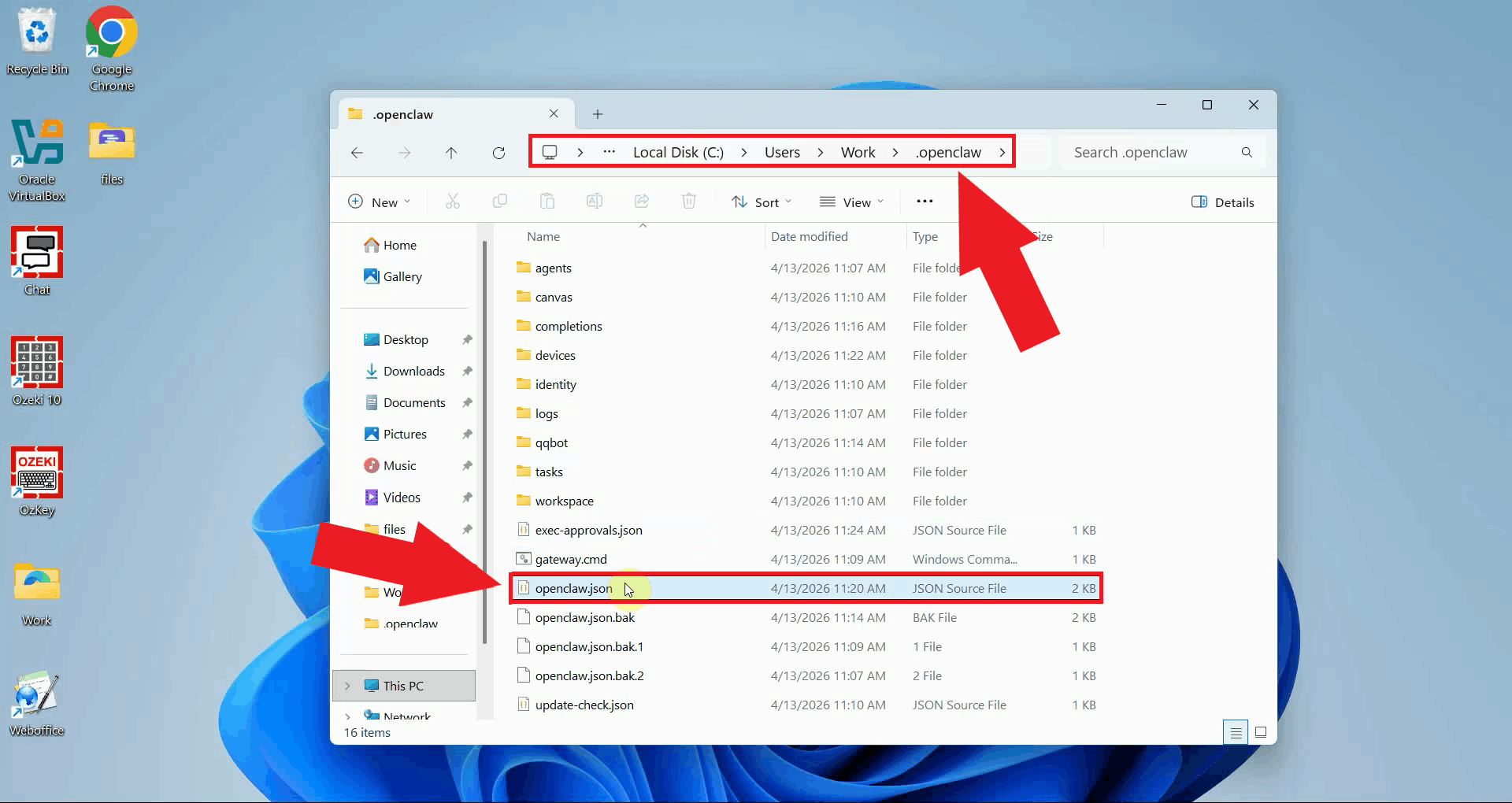Close the .openclaw tab
The width and height of the screenshot is (1512, 803).
(x=554, y=114)
